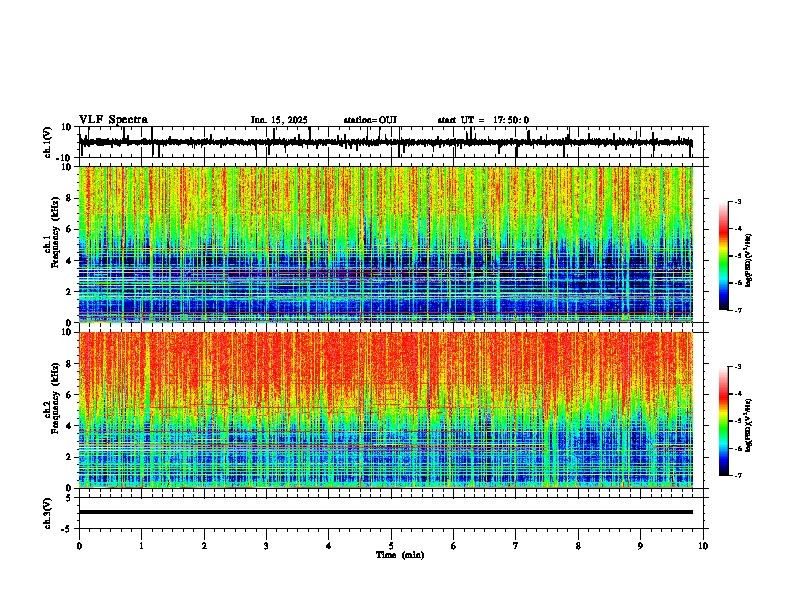Image resolution: width=792 pixels, height=612 pixels.
Task: Click the "VLF Spectra" plot title
Action: tap(113, 120)
